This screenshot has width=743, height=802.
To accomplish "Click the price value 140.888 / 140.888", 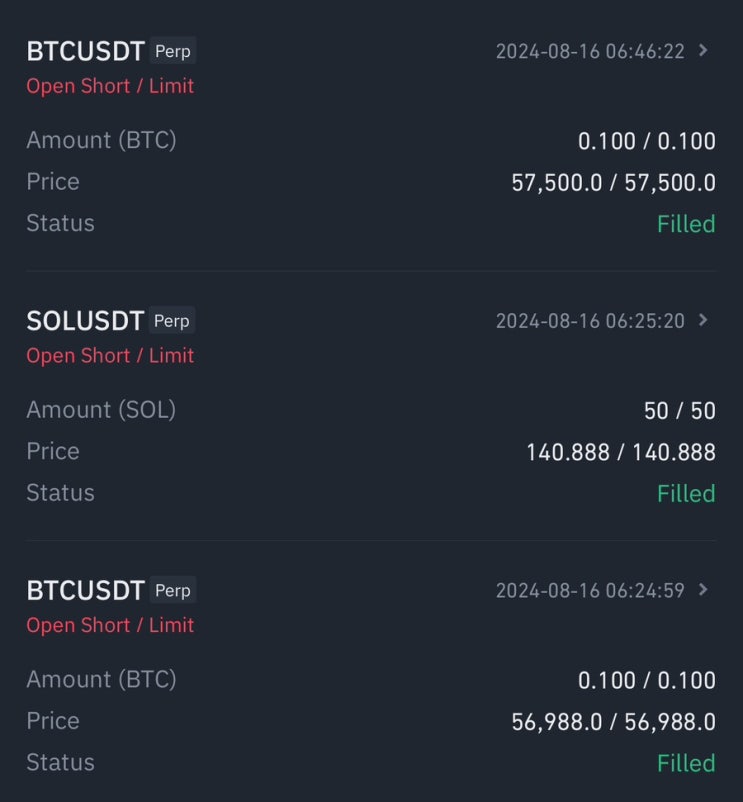I will (620, 452).
